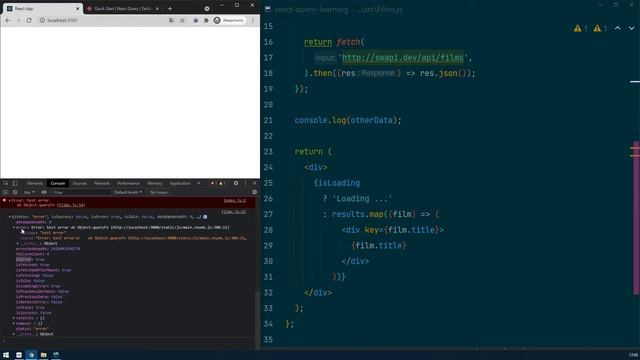Open the Chrome extensions puzzle icon
The image size is (640, 360).
[x=206, y=20]
